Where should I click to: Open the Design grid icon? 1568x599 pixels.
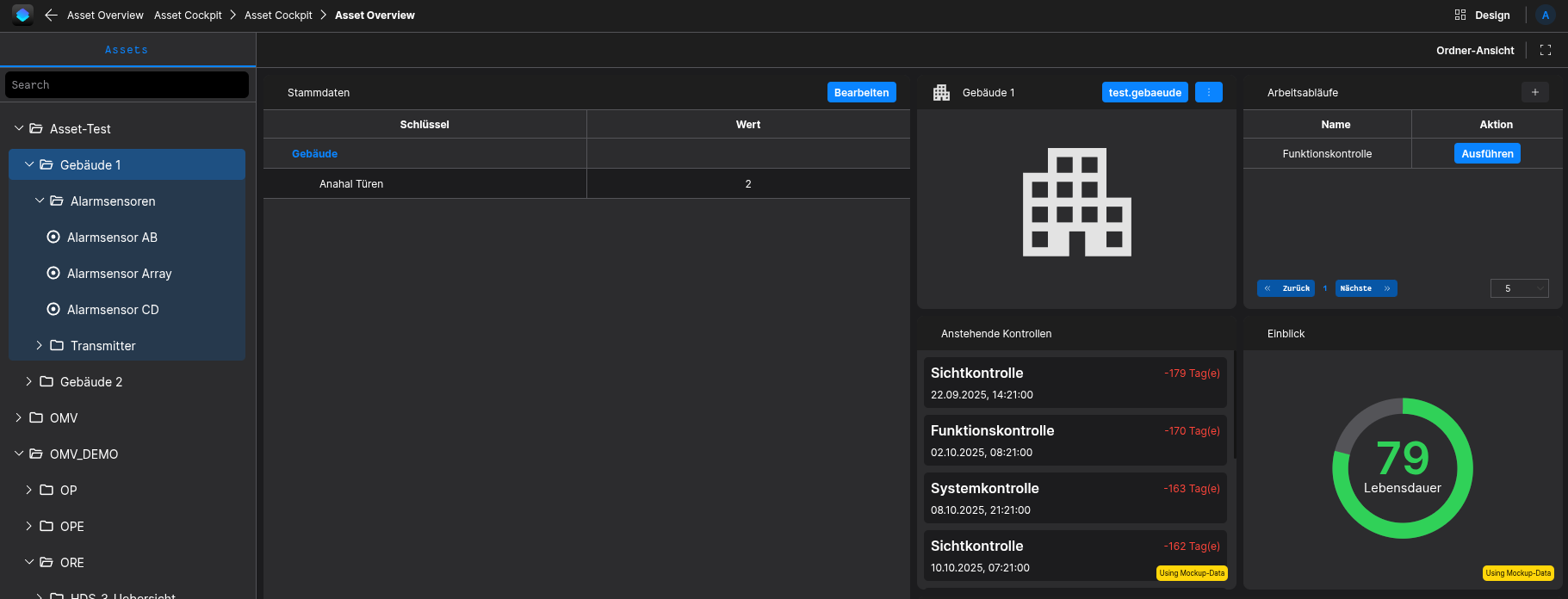[1460, 15]
